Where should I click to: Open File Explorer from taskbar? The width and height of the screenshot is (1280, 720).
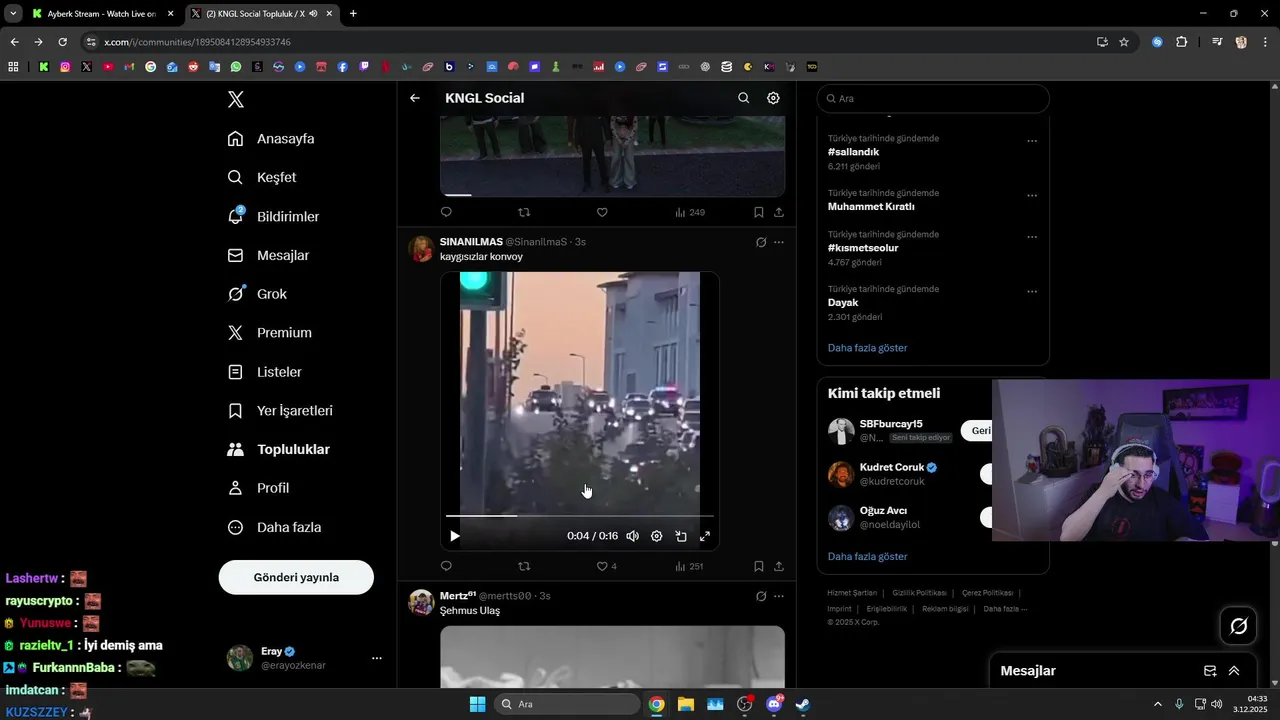pos(686,704)
